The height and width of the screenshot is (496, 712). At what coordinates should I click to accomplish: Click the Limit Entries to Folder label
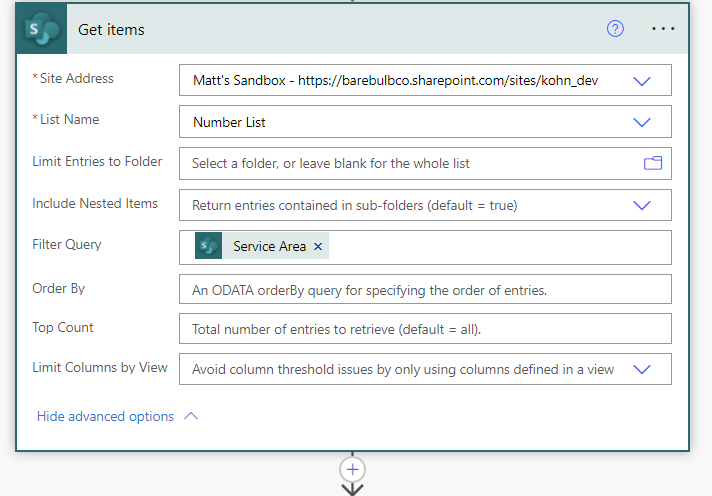97,161
